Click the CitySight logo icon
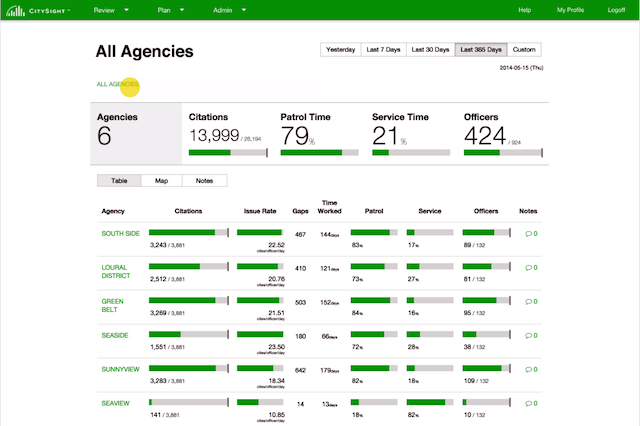The width and height of the screenshot is (640, 426). [x=12, y=10]
